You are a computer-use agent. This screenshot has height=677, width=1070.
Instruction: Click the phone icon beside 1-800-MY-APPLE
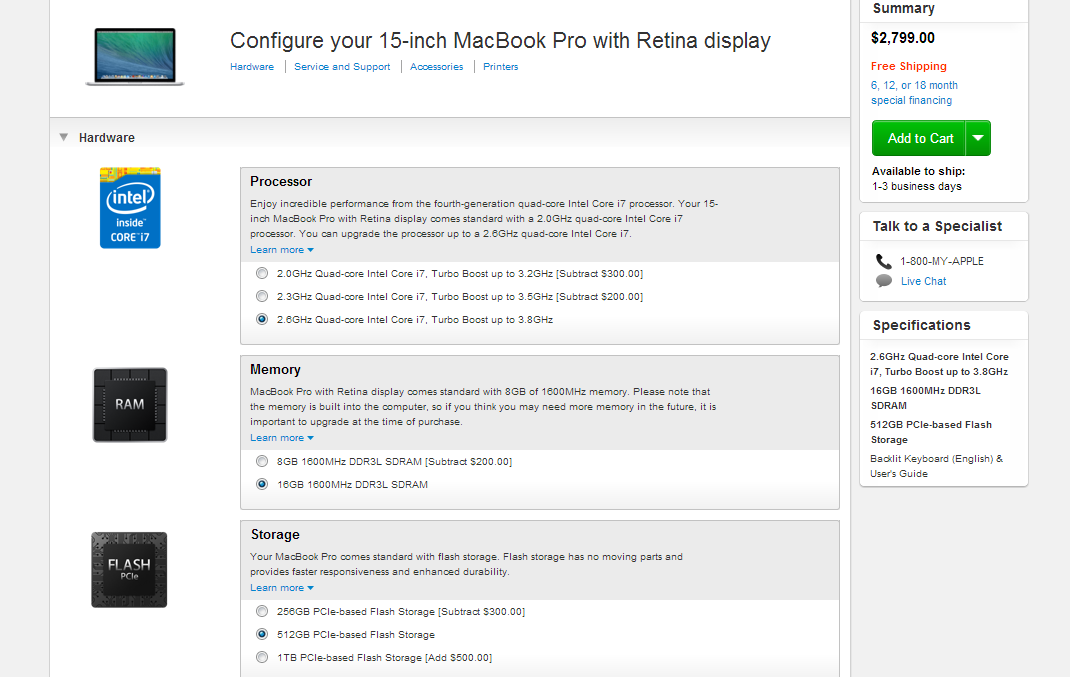884,261
